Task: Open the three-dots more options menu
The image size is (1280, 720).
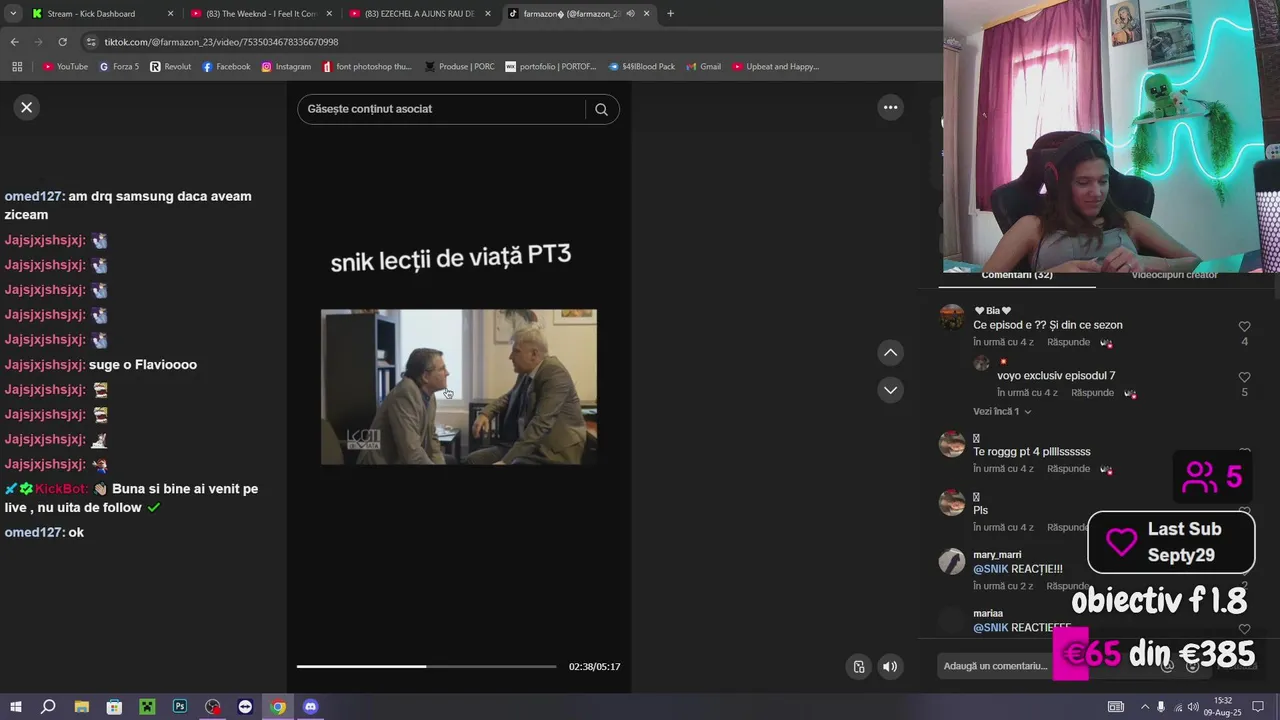Action: click(890, 107)
